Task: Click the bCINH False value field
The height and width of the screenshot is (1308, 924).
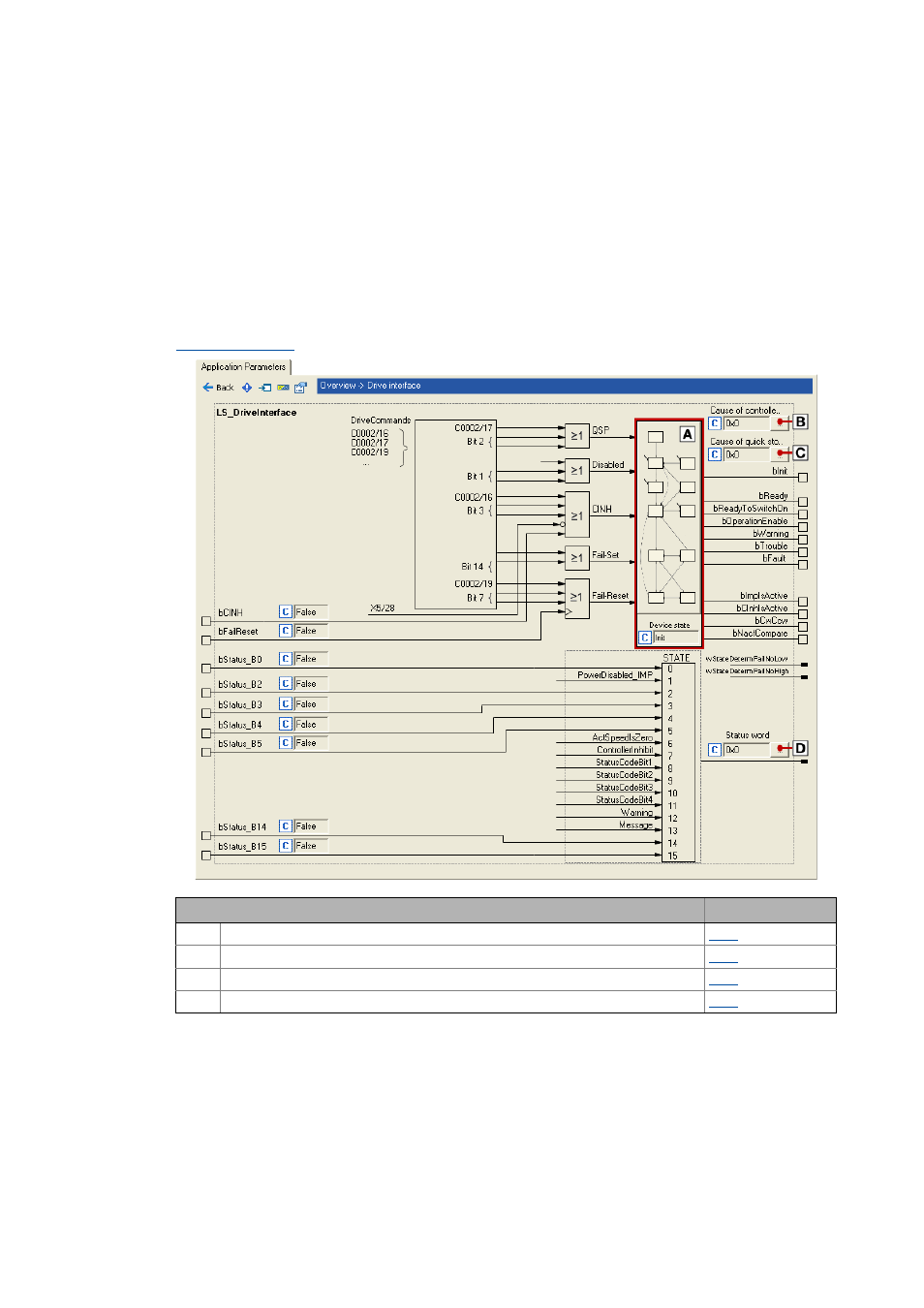Action: pos(311,611)
